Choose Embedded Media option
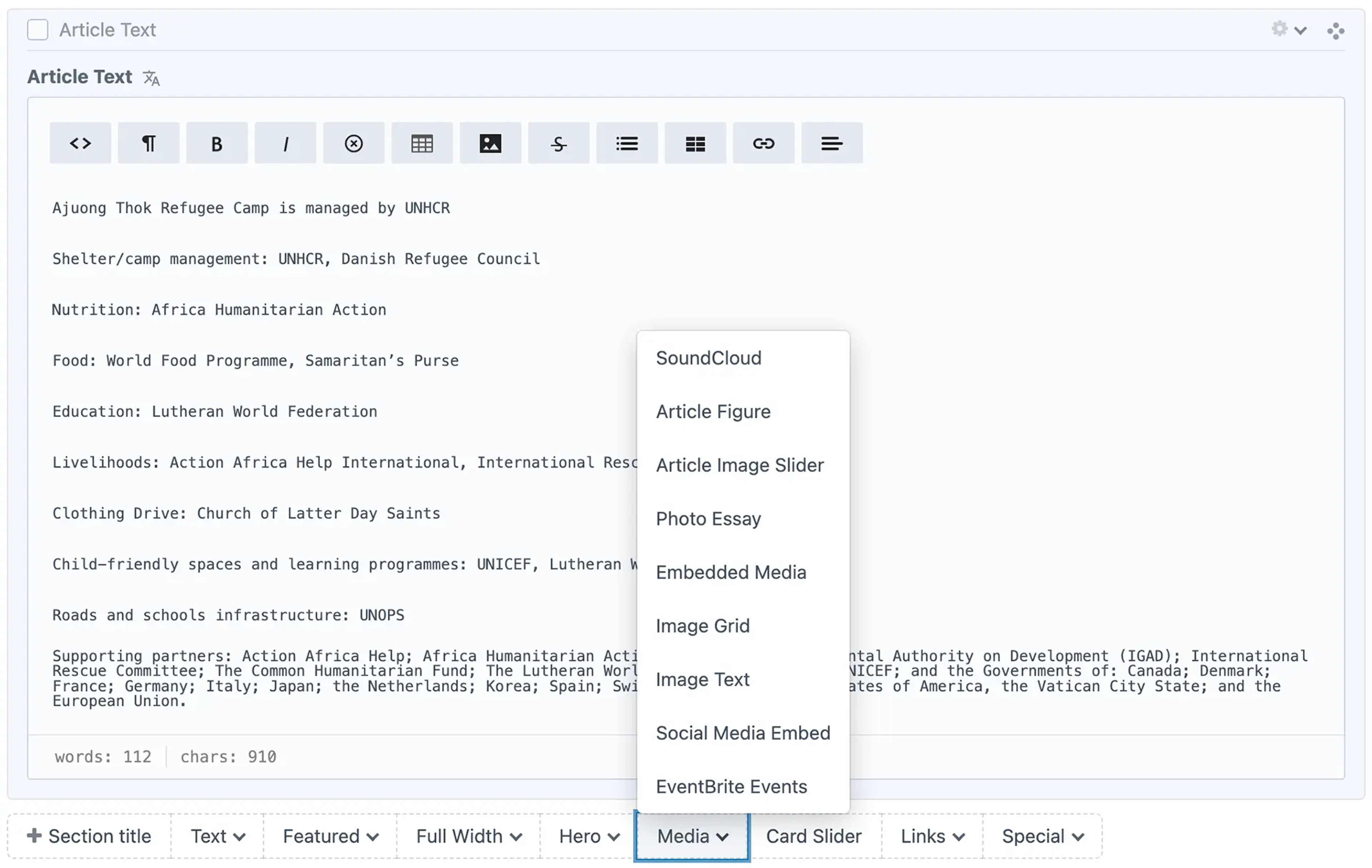Screen dimensions: 1372x868 click(744, 572)
